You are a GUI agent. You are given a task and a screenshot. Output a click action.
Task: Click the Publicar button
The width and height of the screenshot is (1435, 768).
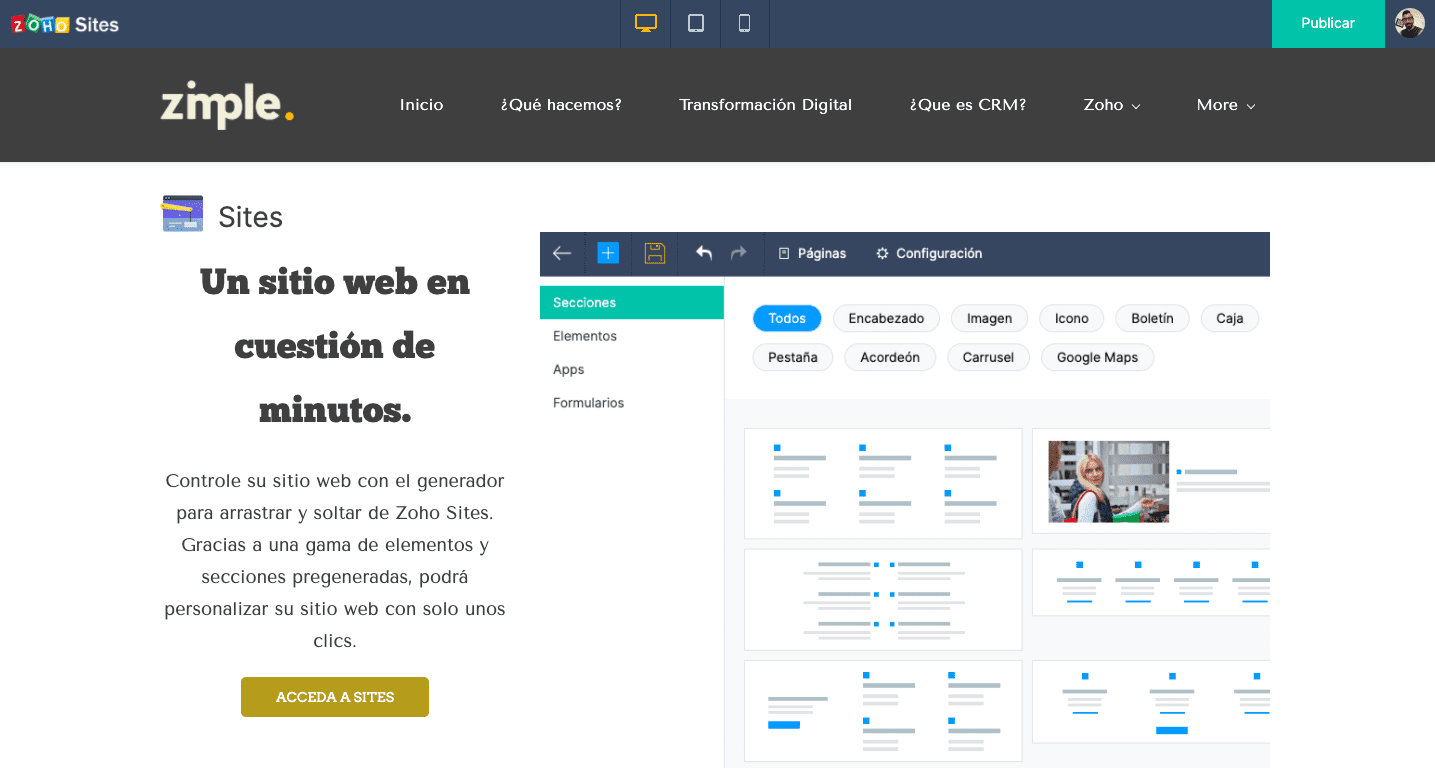1328,24
